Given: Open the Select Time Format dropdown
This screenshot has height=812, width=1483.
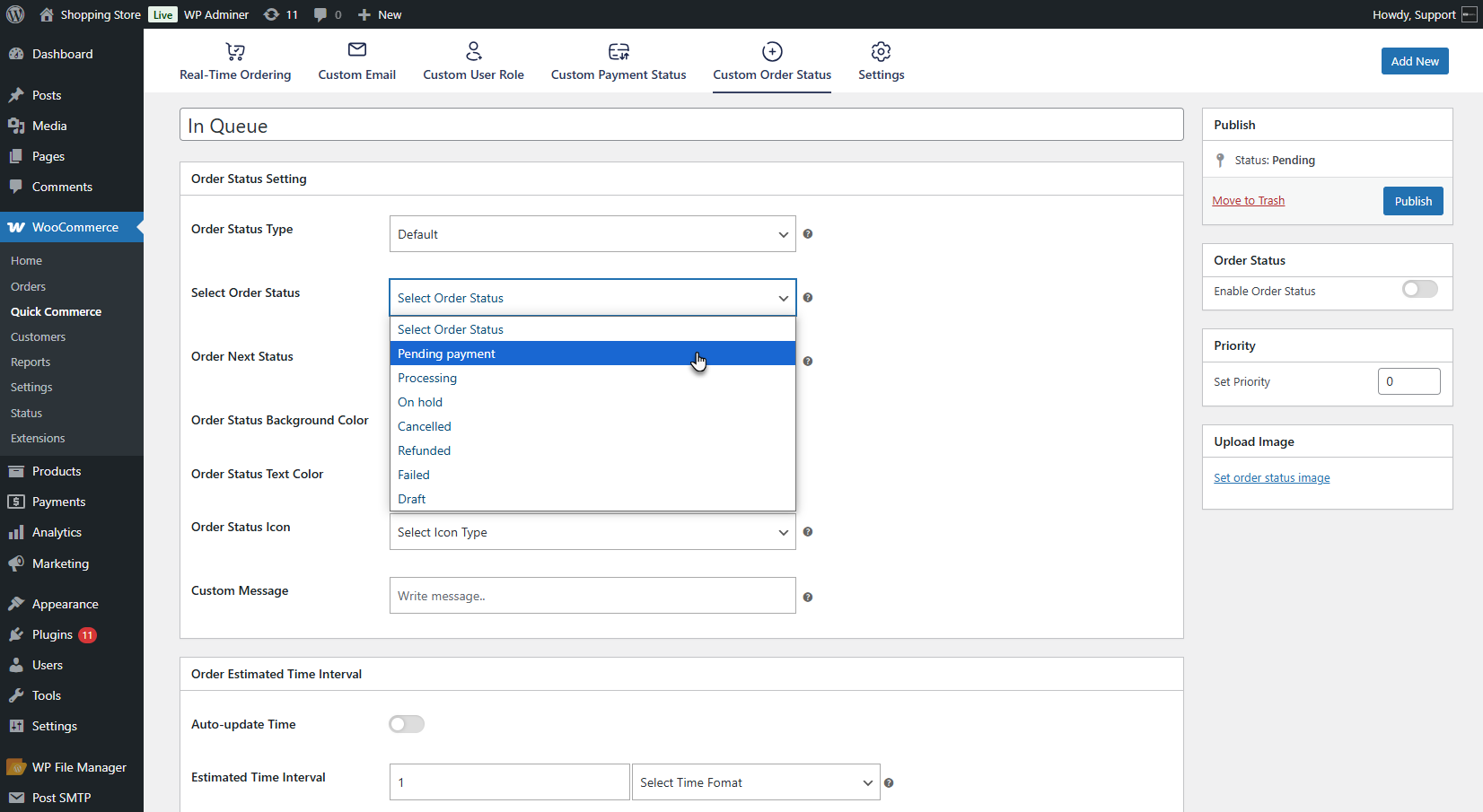Looking at the screenshot, I should pyautogui.click(x=756, y=782).
